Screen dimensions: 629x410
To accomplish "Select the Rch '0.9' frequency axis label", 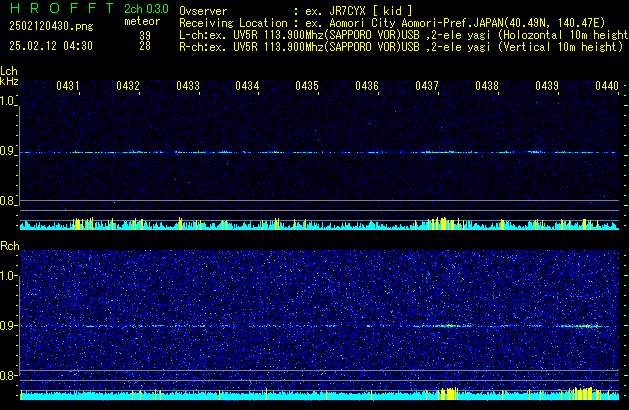I will pos(7,326).
